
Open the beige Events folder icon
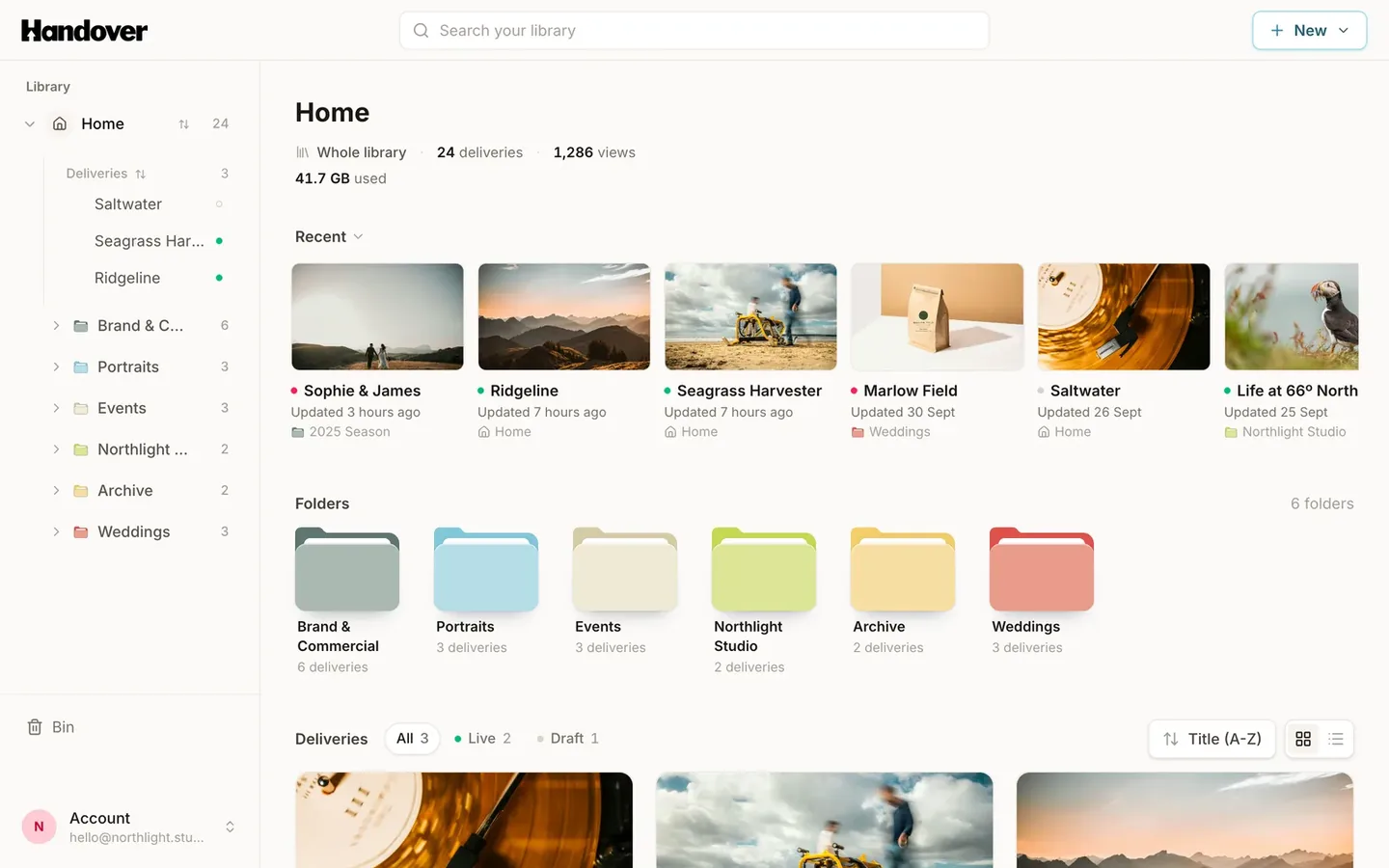tap(625, 569)
